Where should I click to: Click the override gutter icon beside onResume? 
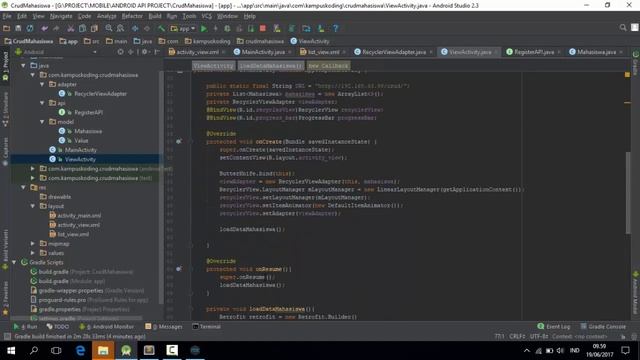pos(178,269)
